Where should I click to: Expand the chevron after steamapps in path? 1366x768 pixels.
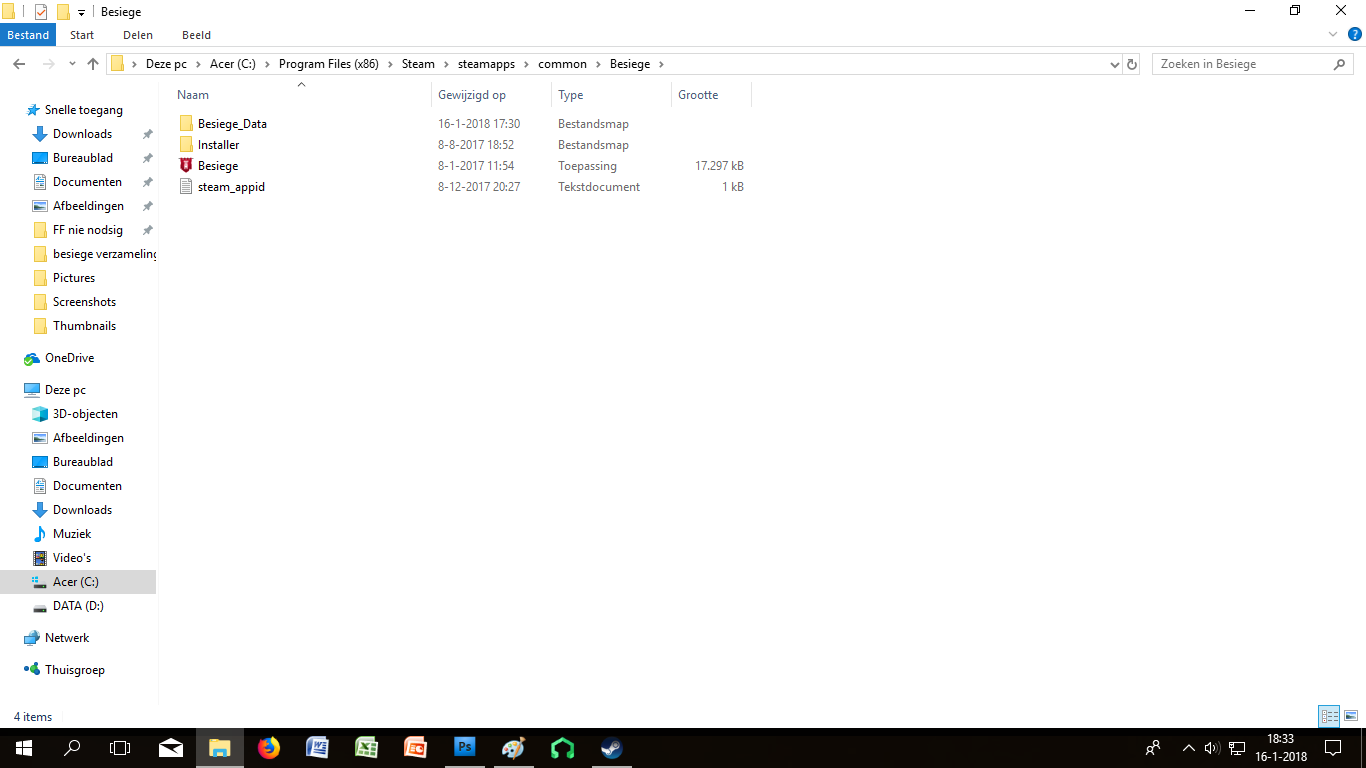pyautogui.click(x=525, y=64)
